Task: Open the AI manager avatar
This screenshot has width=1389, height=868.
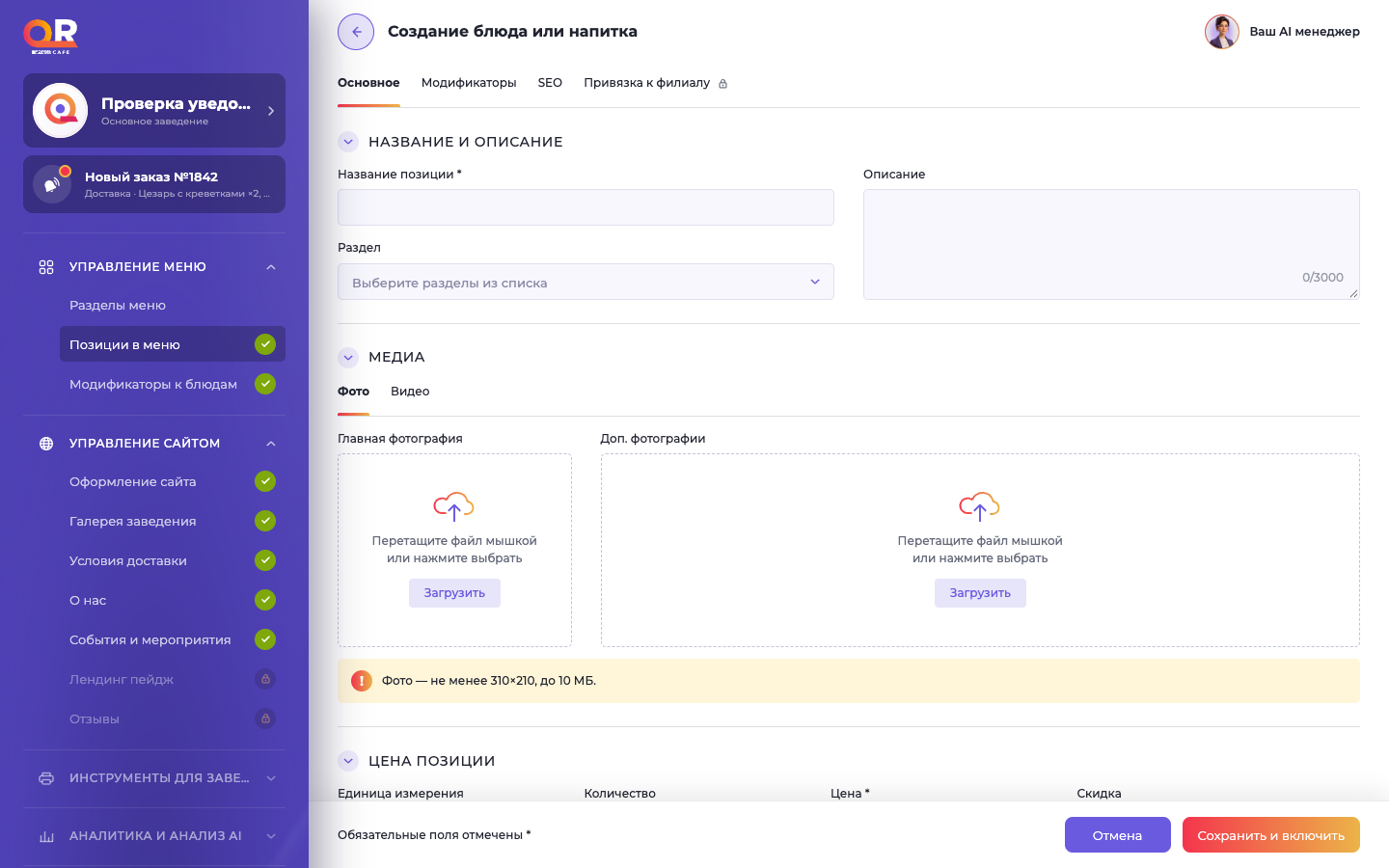Action: (x=1222, y=32)
